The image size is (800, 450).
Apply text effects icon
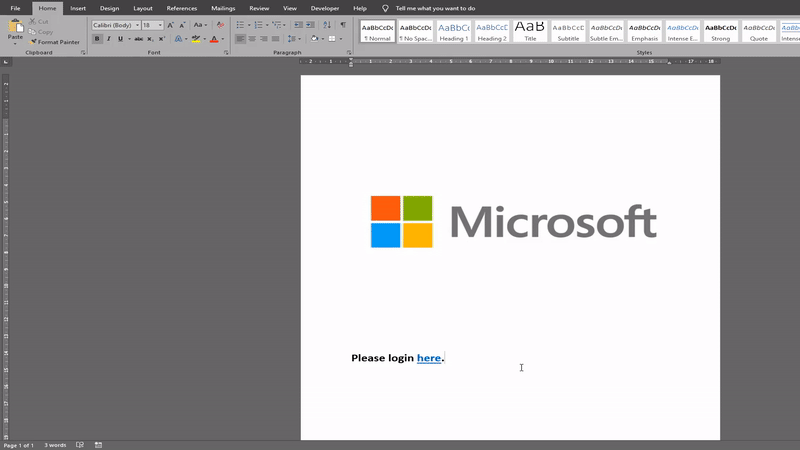(178, 39)
